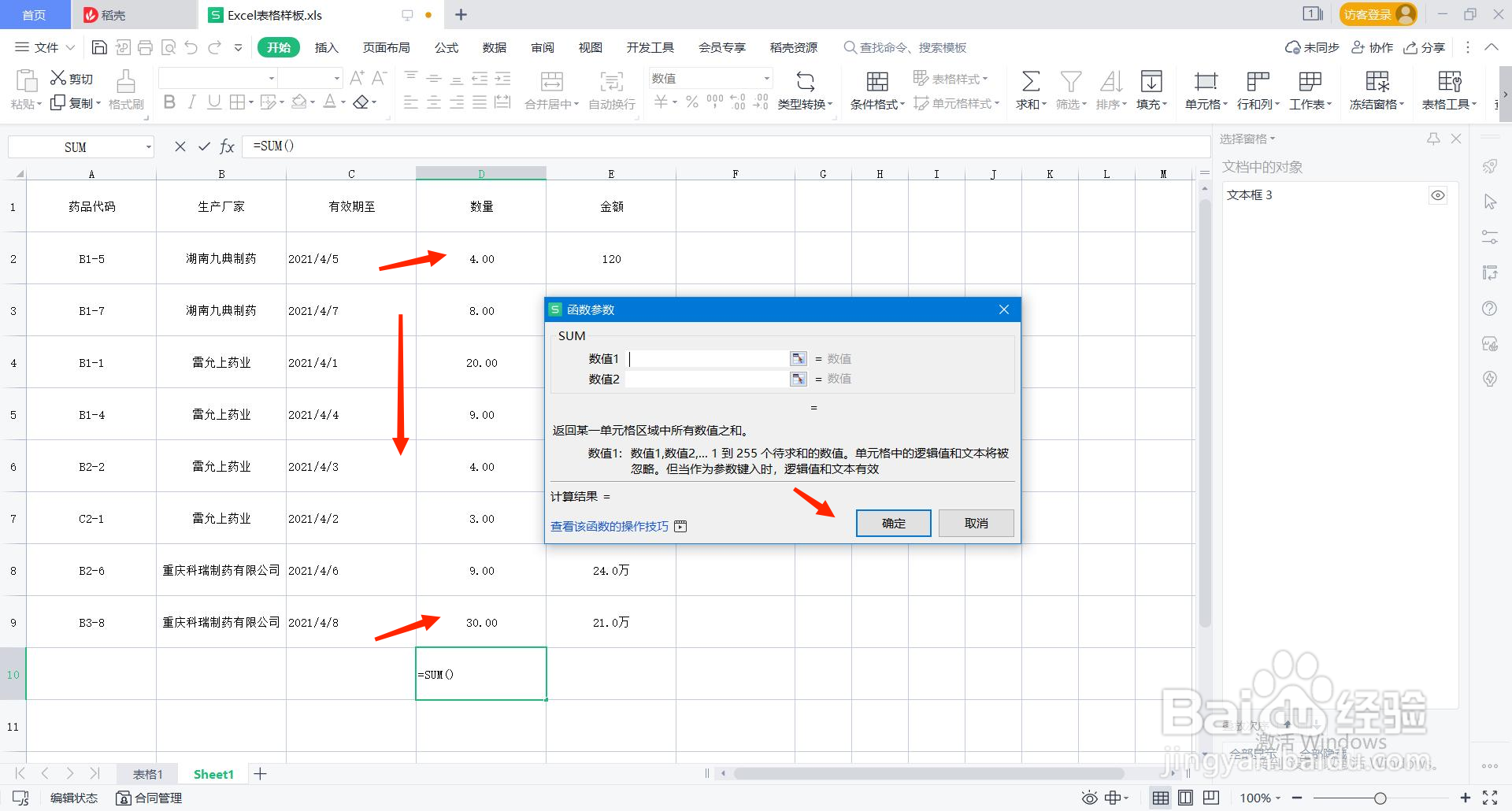The height and width of the screenshot is (811, 1512).
Task: Click the search commands (查找命令) box
Action: (x=906, y=47)
